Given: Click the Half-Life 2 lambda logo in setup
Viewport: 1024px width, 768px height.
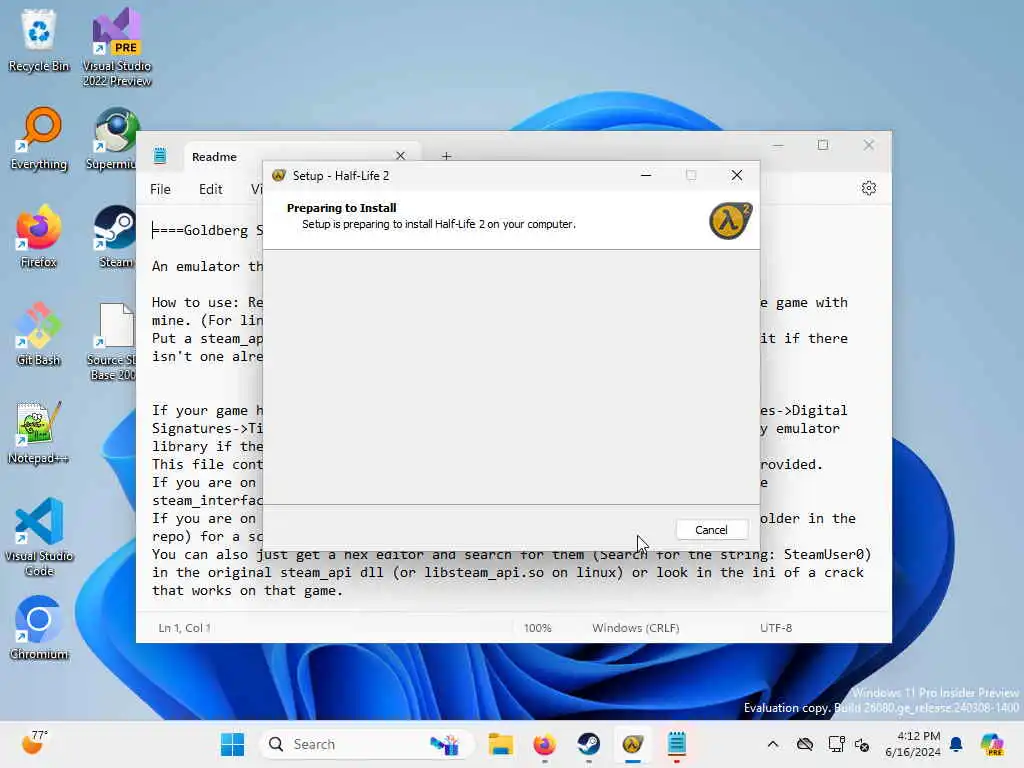Looking at the screenshot, I should coord(730,221).
